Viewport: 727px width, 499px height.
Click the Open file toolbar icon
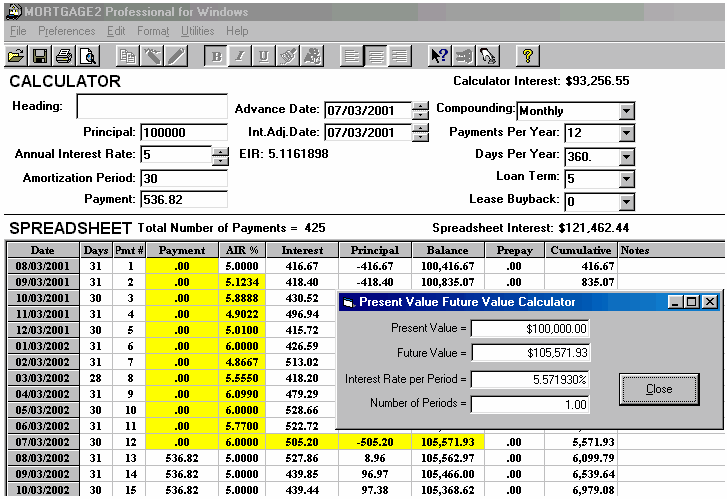click(16, 56)
